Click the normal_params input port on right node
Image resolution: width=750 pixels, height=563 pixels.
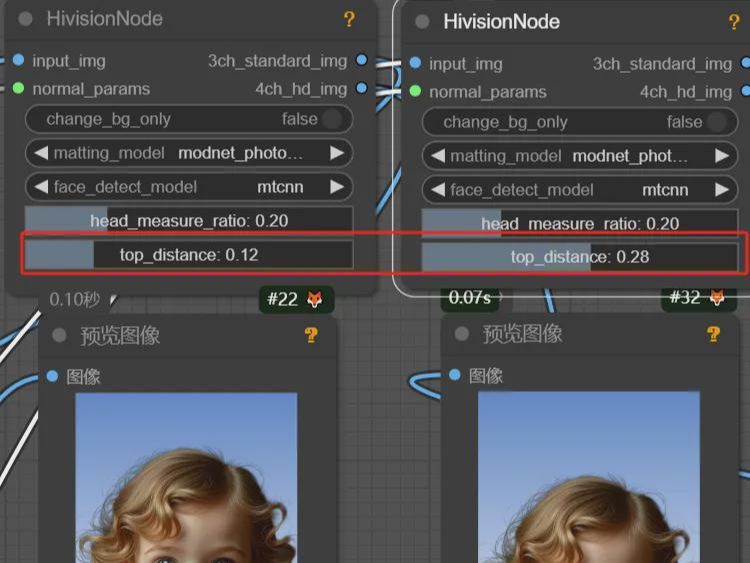click(416, 91)
